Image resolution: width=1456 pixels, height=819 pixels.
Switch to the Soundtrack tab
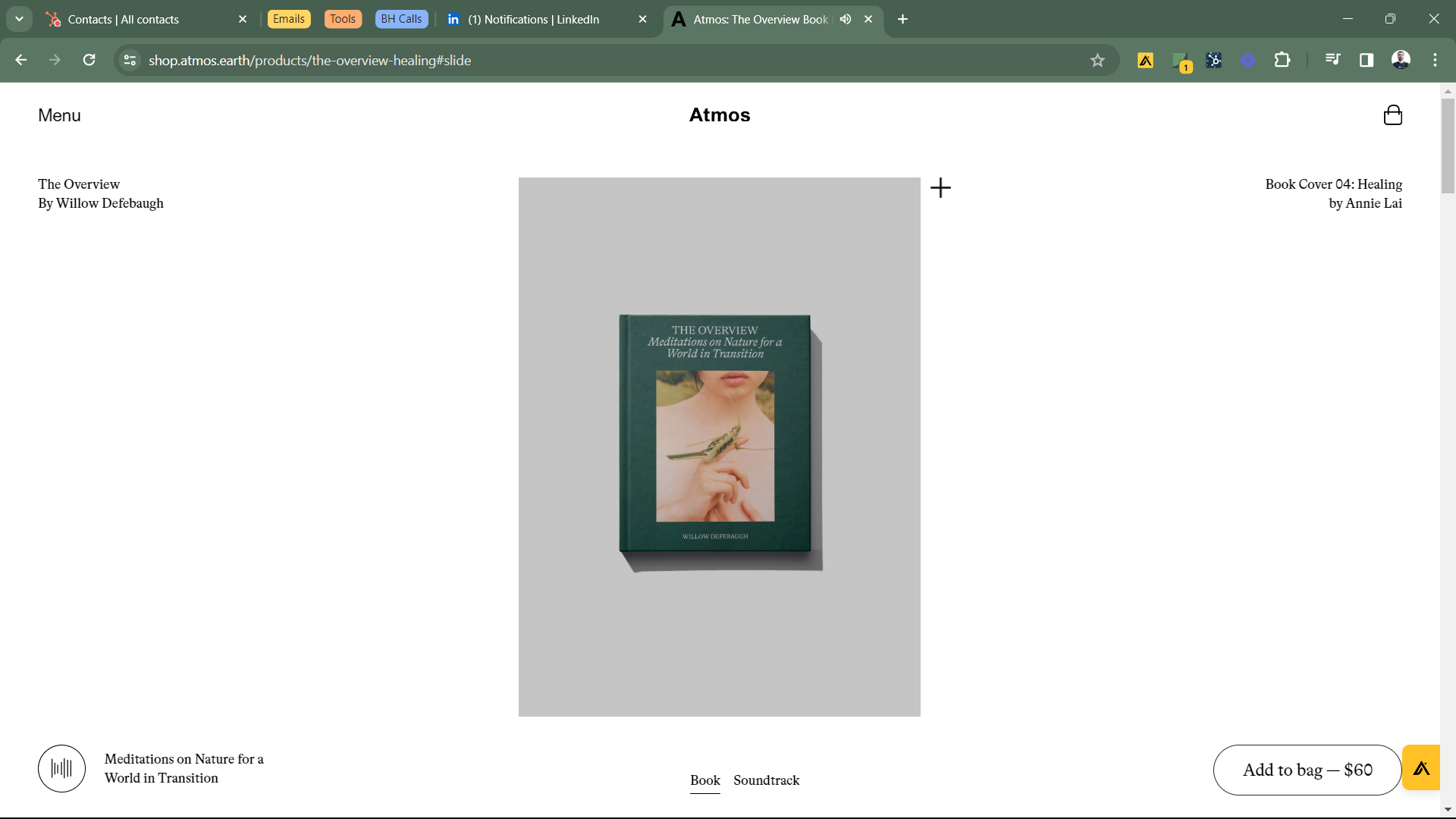click(x=767, y=780)
